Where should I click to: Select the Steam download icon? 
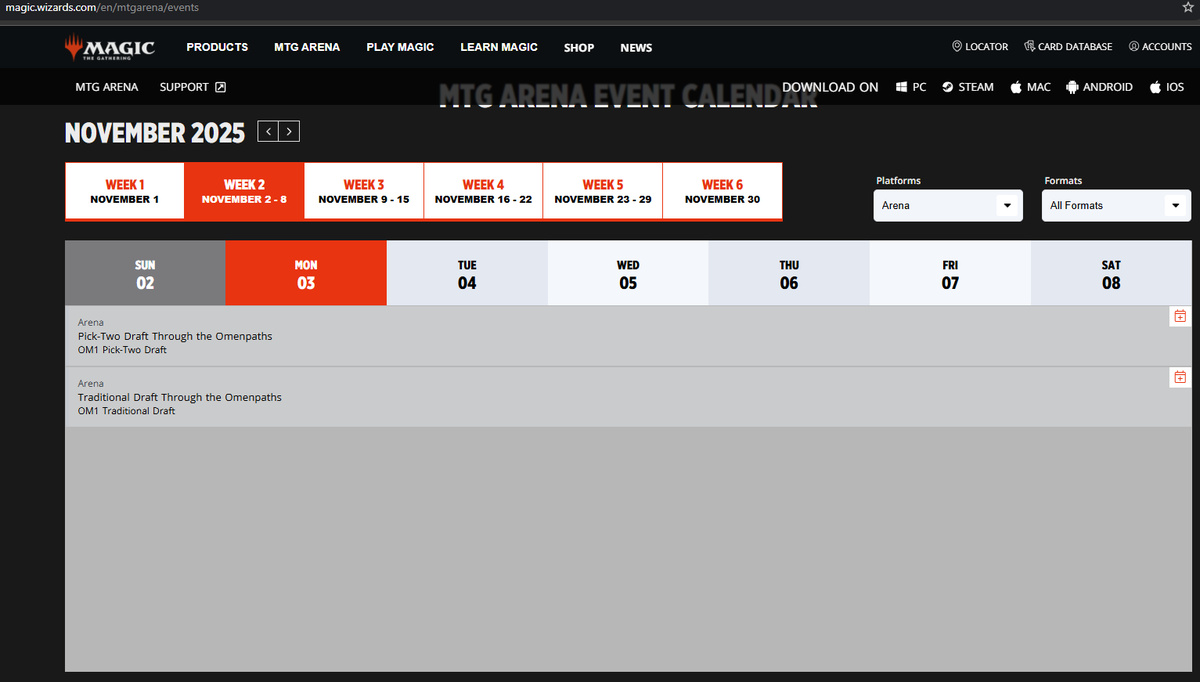(x=946, y=87)
